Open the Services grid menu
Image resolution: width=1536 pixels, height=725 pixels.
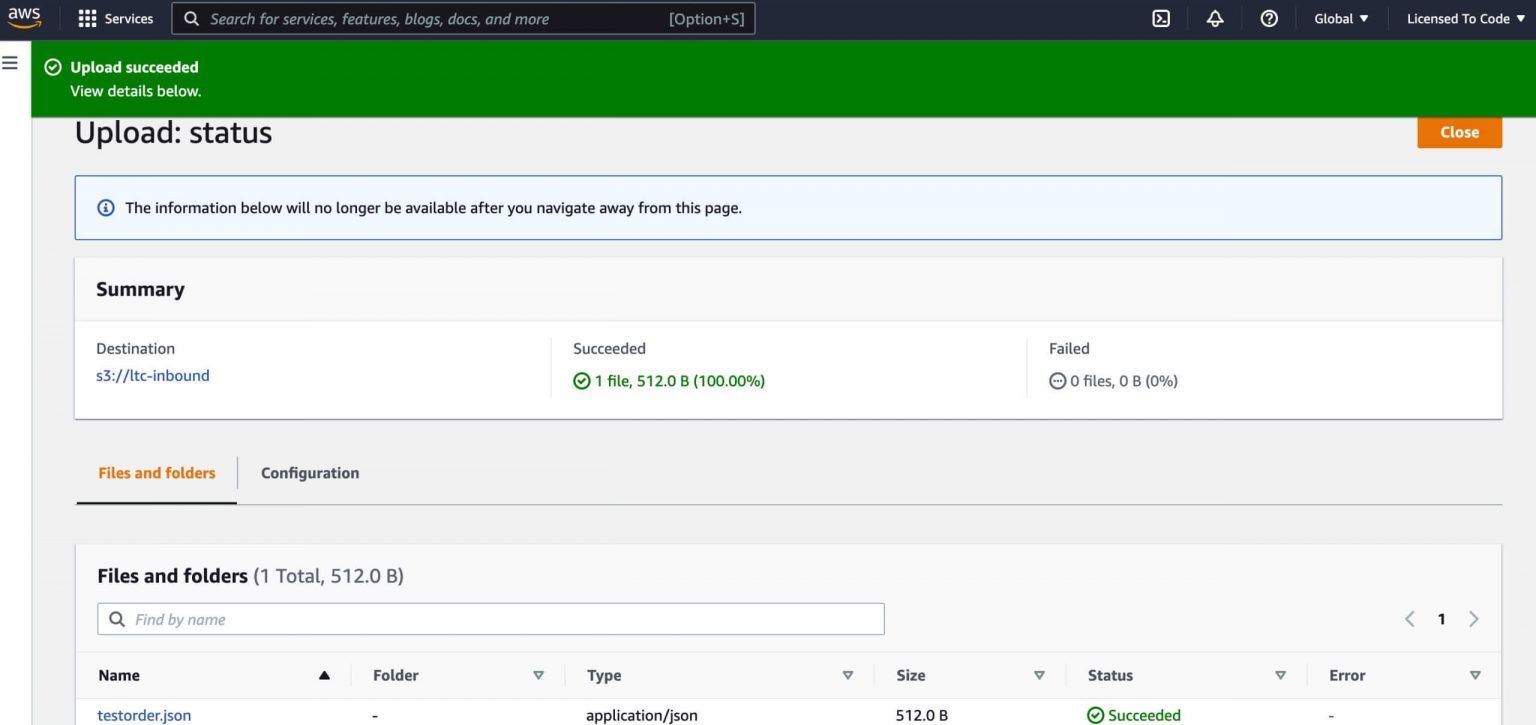(115, 19)
